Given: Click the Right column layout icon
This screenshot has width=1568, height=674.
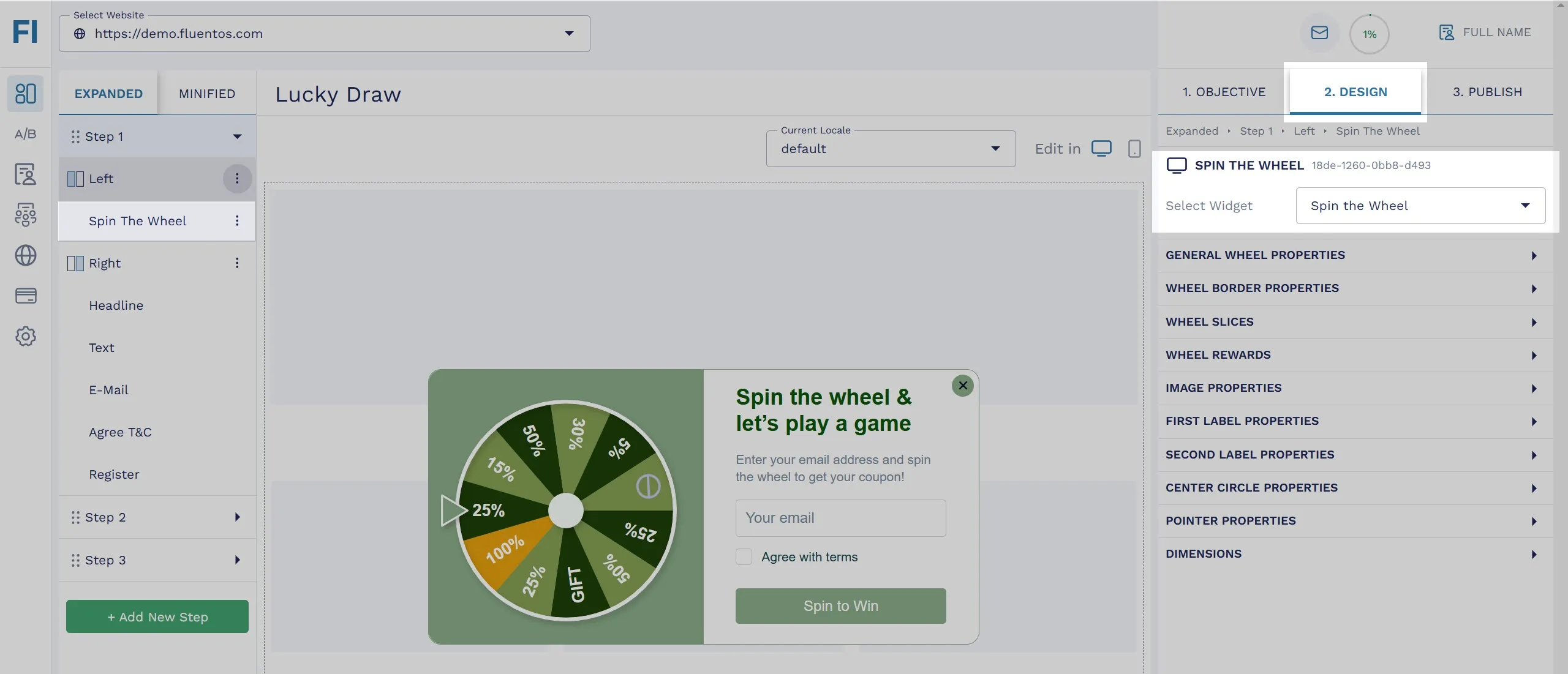Looking at the screenshot, I should point(75,263).
